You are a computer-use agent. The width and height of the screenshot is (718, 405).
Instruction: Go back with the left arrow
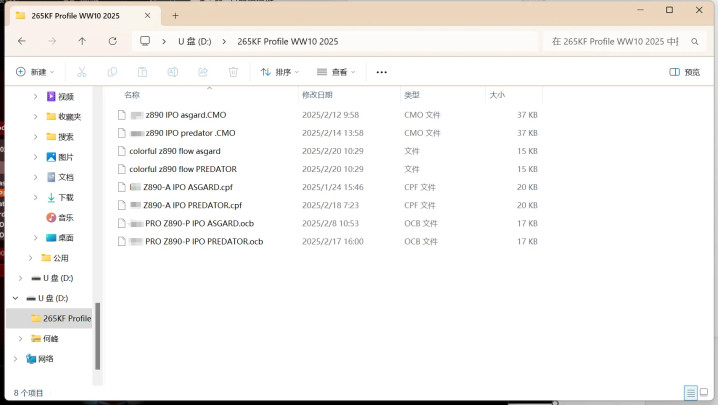coord(22,41)
